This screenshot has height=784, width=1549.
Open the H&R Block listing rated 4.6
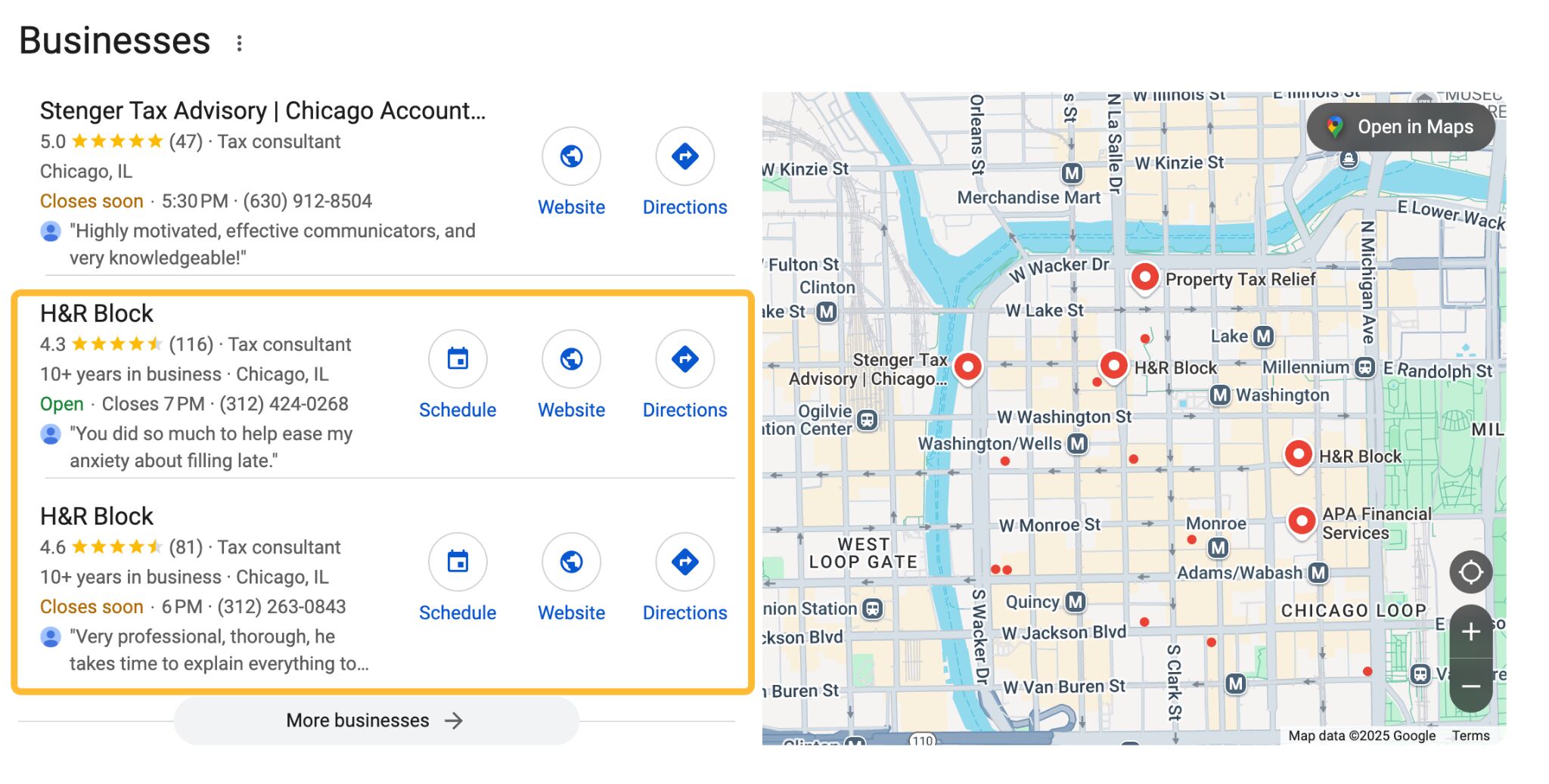96,516
